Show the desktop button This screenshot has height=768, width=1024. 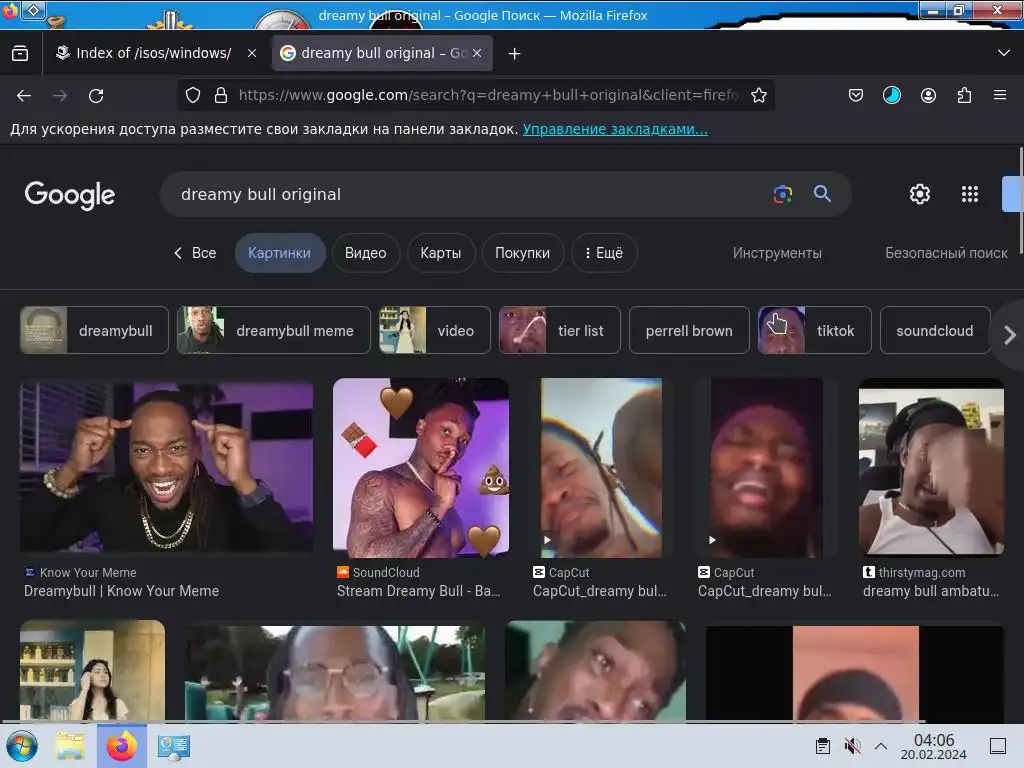998,746
